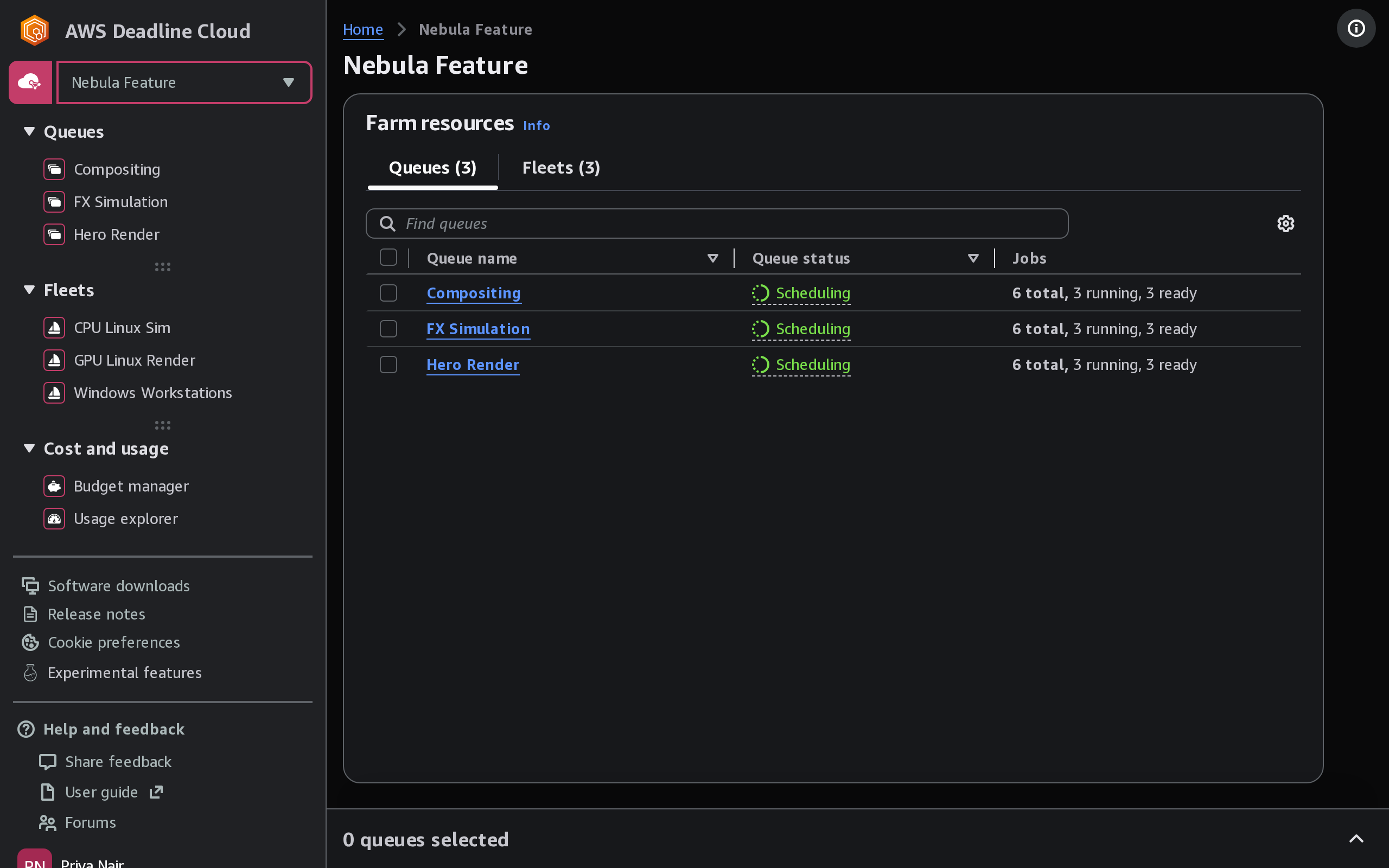Viewport: 1389px width, 868px height.
Task: Open Share feedback link
Action: 118,762
